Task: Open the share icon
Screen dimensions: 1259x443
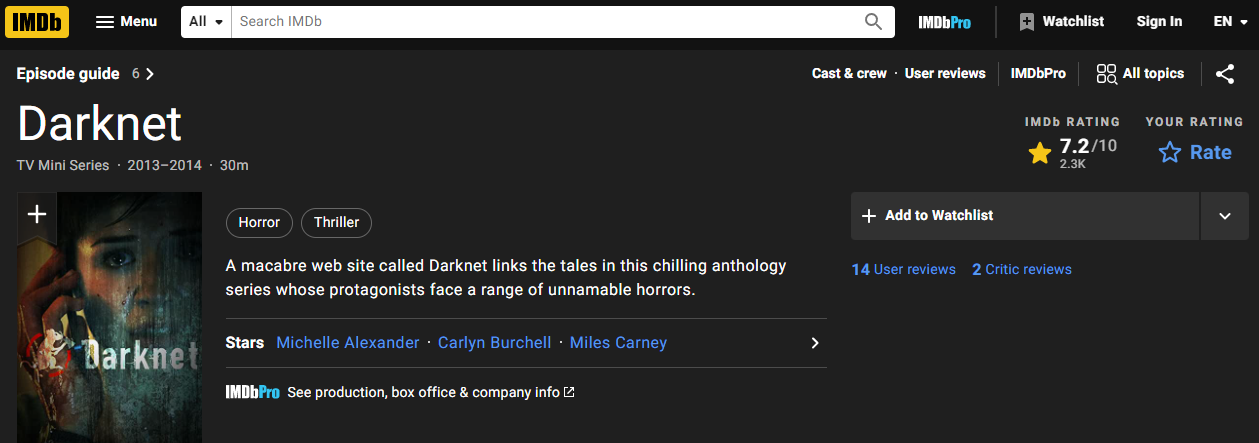Action: pyautogui.click(x=1225, y=73)
